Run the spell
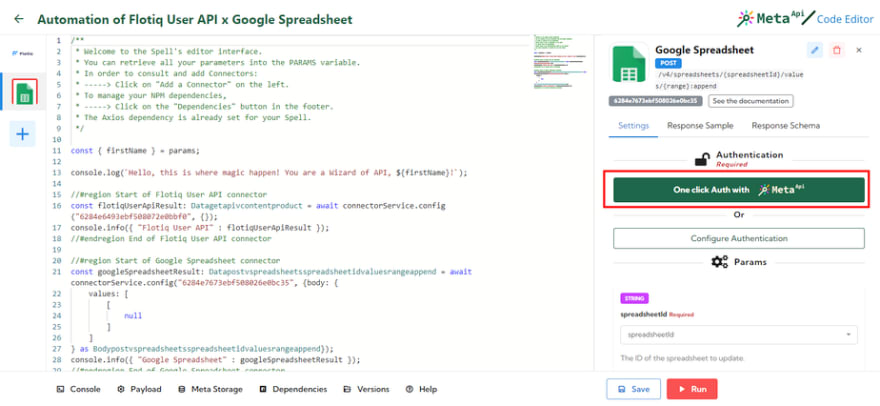Image resolution: width=880 pixels, height=406 pixels. click(692, 389)
